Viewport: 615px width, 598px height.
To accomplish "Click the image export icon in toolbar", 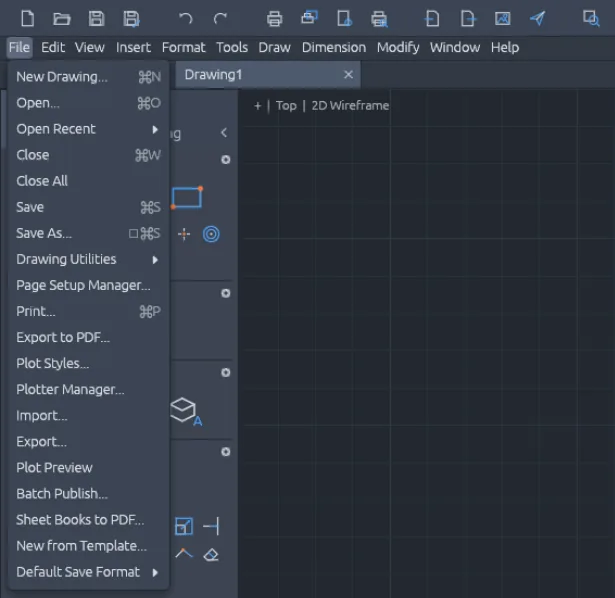I will 502,18.
